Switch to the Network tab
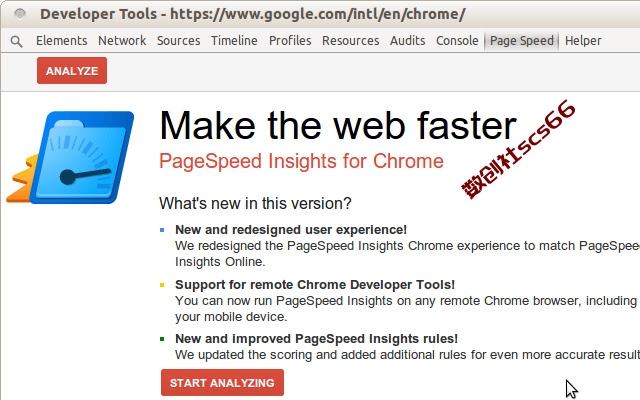Image resolution: width=640 pixels, height=400 pixels. coord(122,41)
